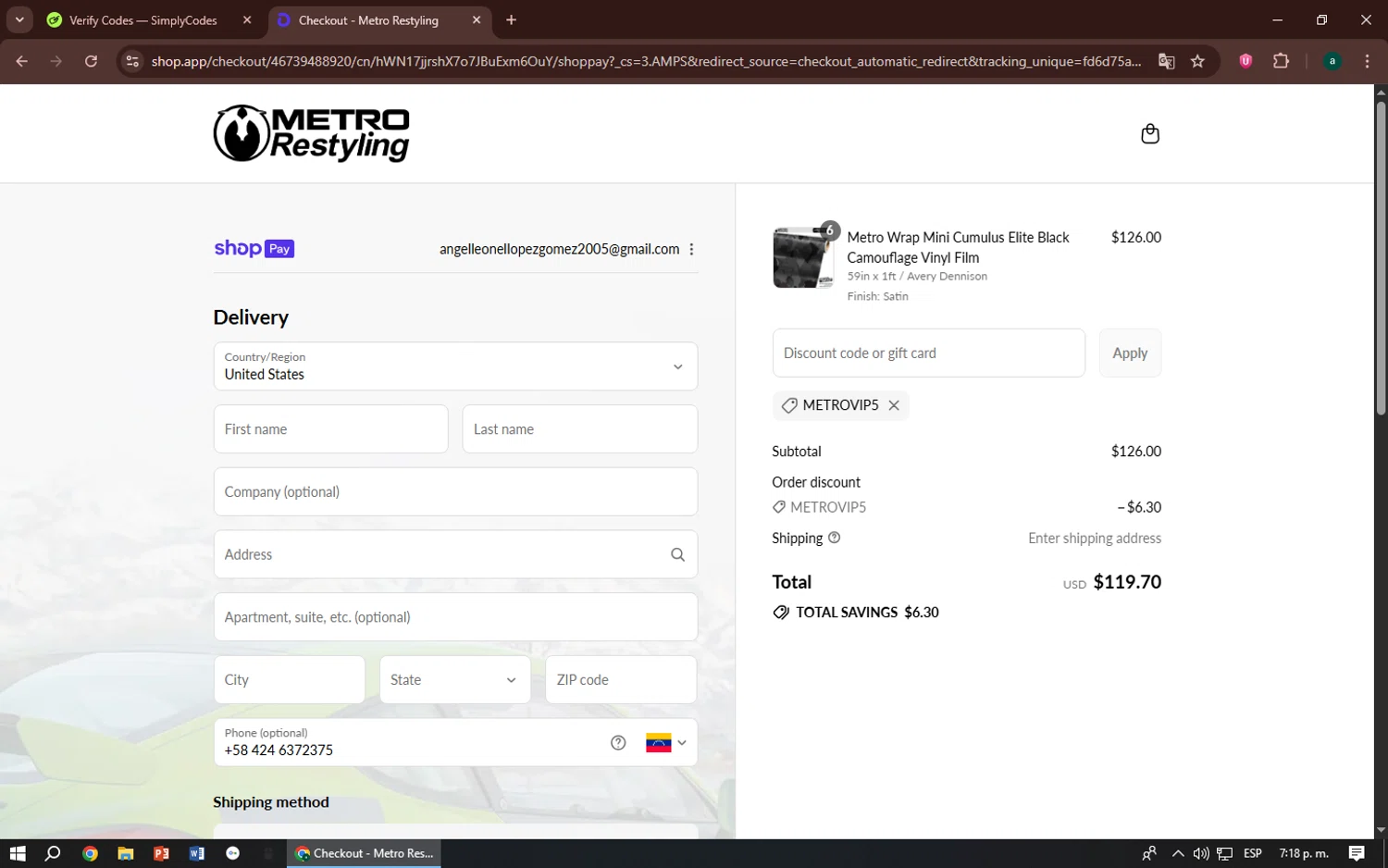Viewport: 1388px width, 868px height.
Task: Open the browser extensions puzzle icon
Action: click(x=1281, y=61)
